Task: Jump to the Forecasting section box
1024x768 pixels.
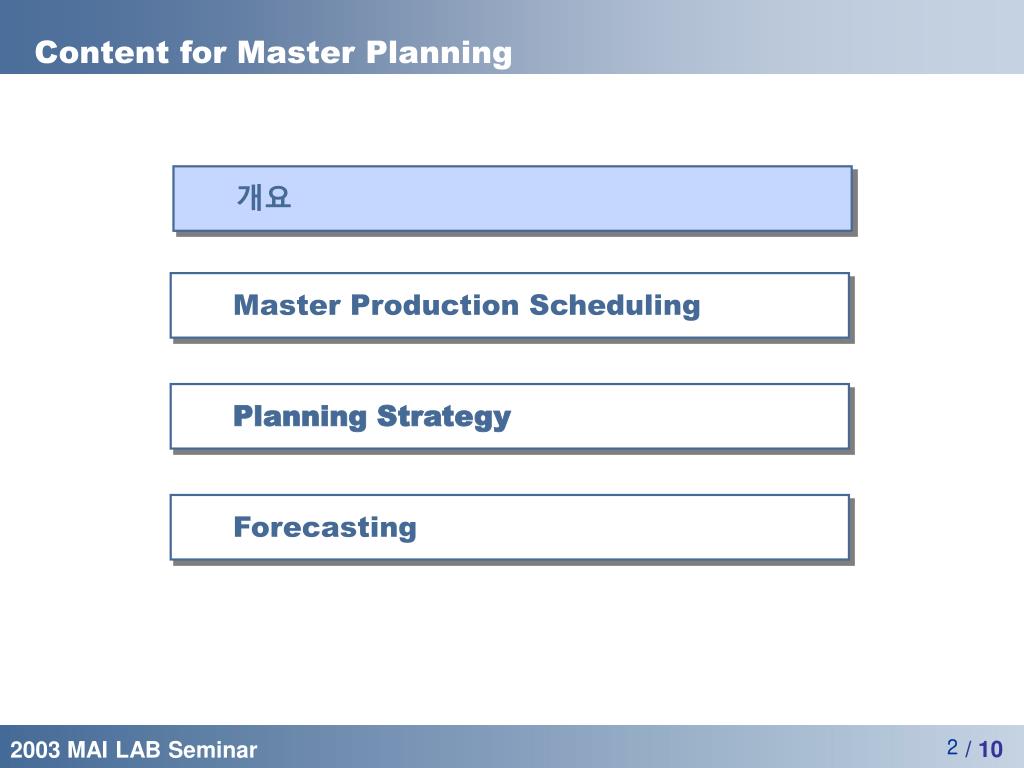Action: pyautogui.click(x=510, y=528)
